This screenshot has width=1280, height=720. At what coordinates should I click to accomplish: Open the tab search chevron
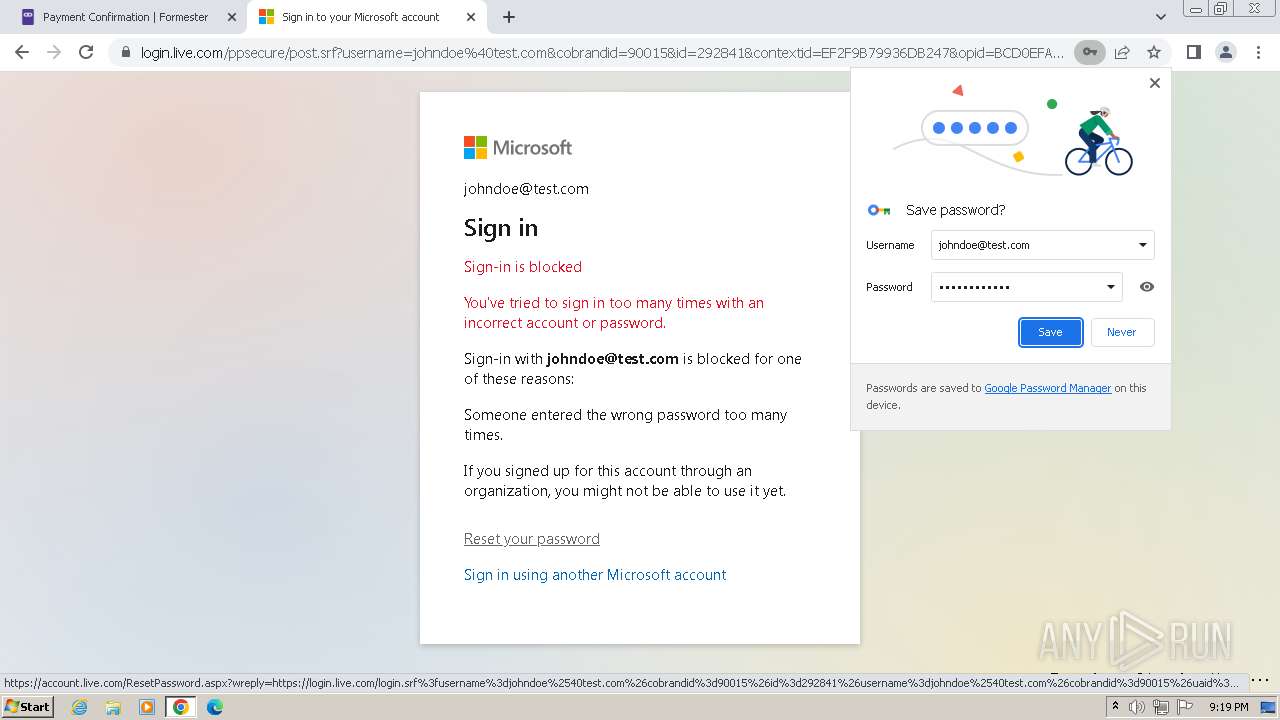point(1160,17)
